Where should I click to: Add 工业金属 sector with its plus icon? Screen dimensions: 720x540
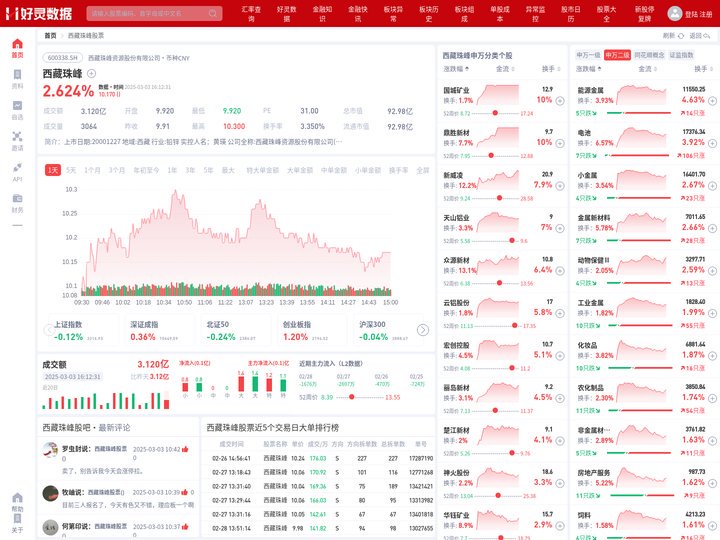point(712,313)
